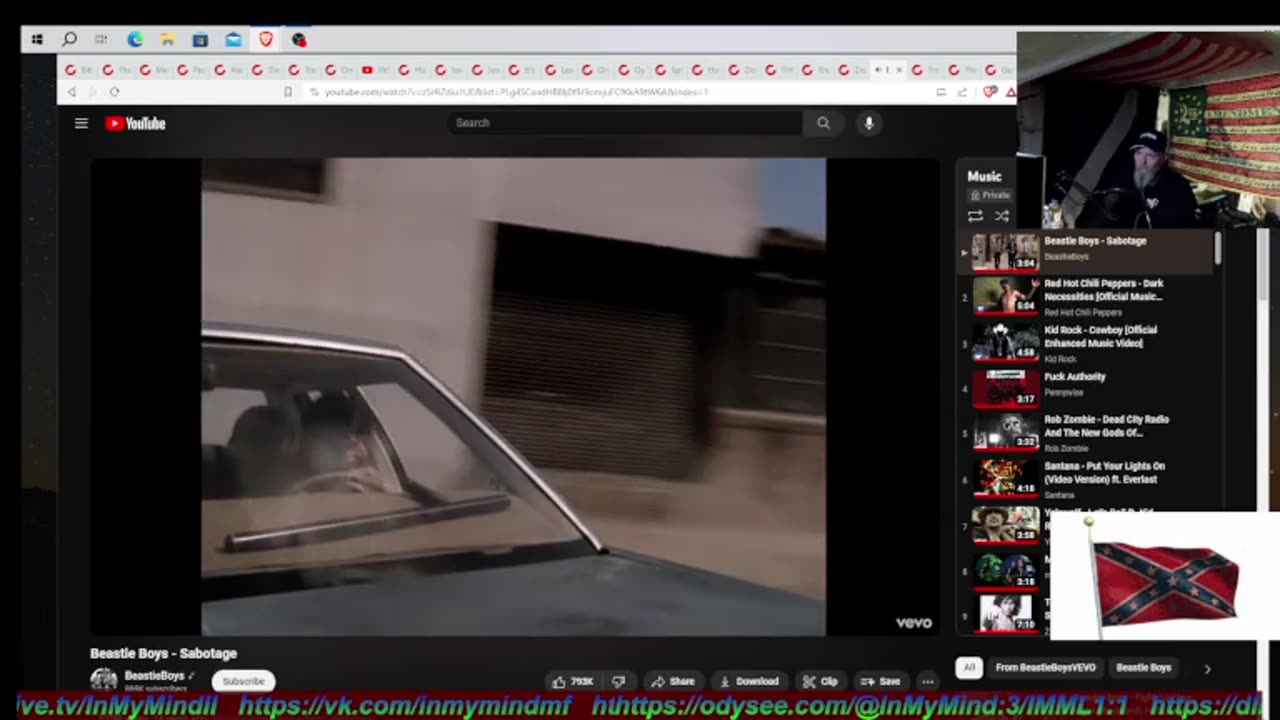Play Kid Rock - Cowboy video
The width and height of the screenshot is (1280, 720).
[1087, 342]
